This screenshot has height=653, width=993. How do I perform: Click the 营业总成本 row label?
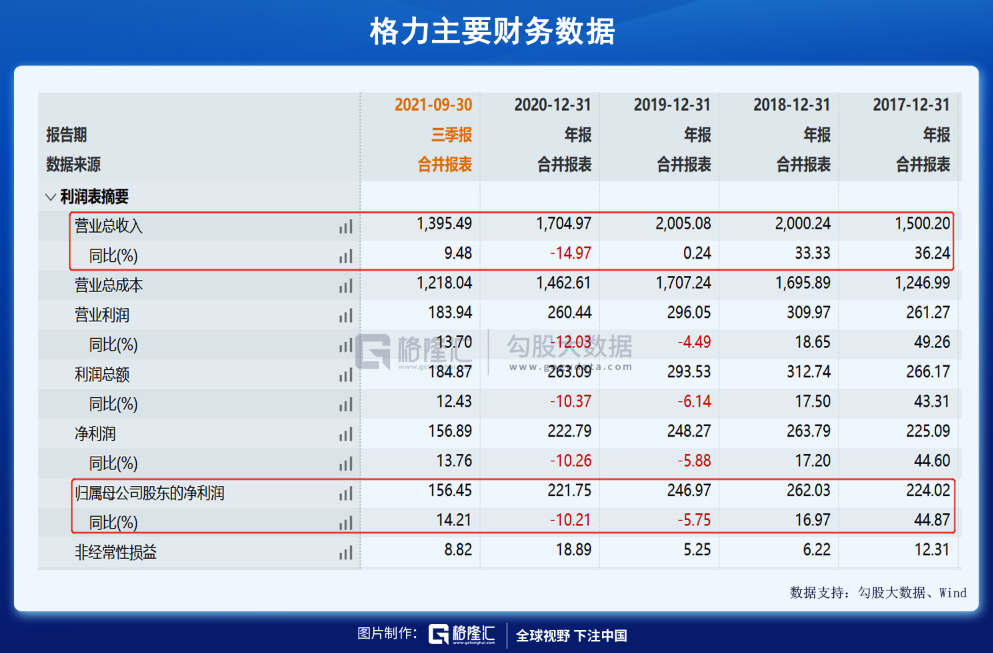click(x=108, y=286)
